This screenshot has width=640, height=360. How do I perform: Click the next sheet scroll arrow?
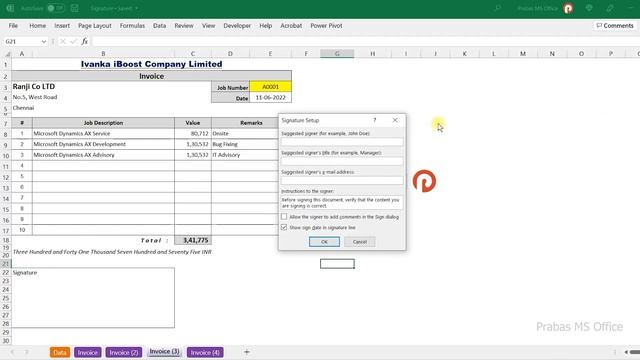(27, 352)
